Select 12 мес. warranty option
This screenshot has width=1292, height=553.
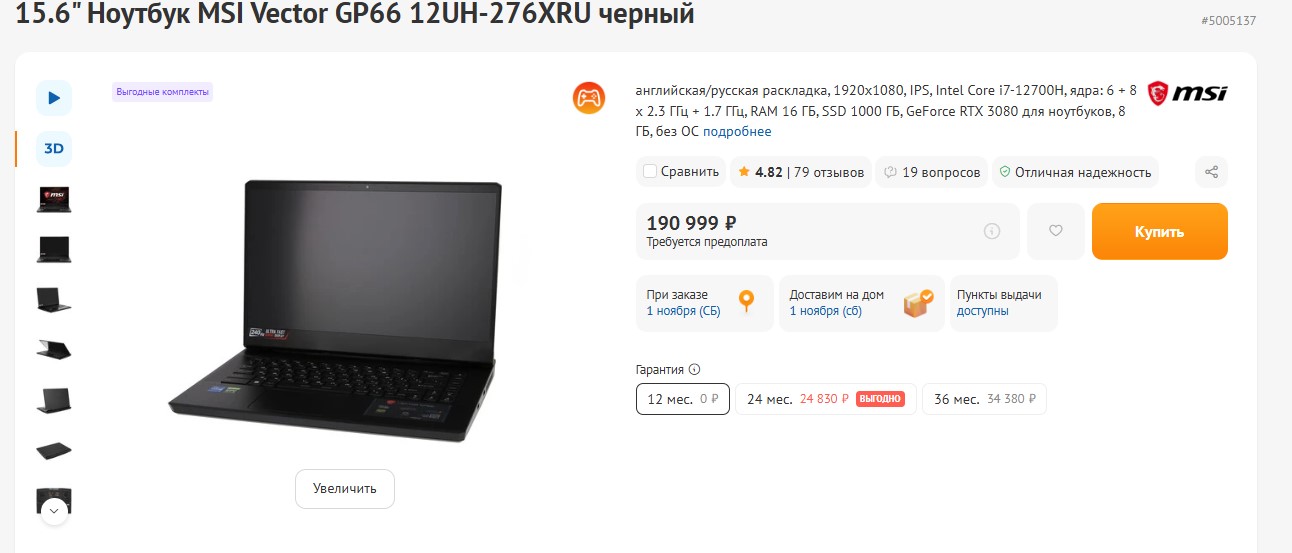[683, 399]
